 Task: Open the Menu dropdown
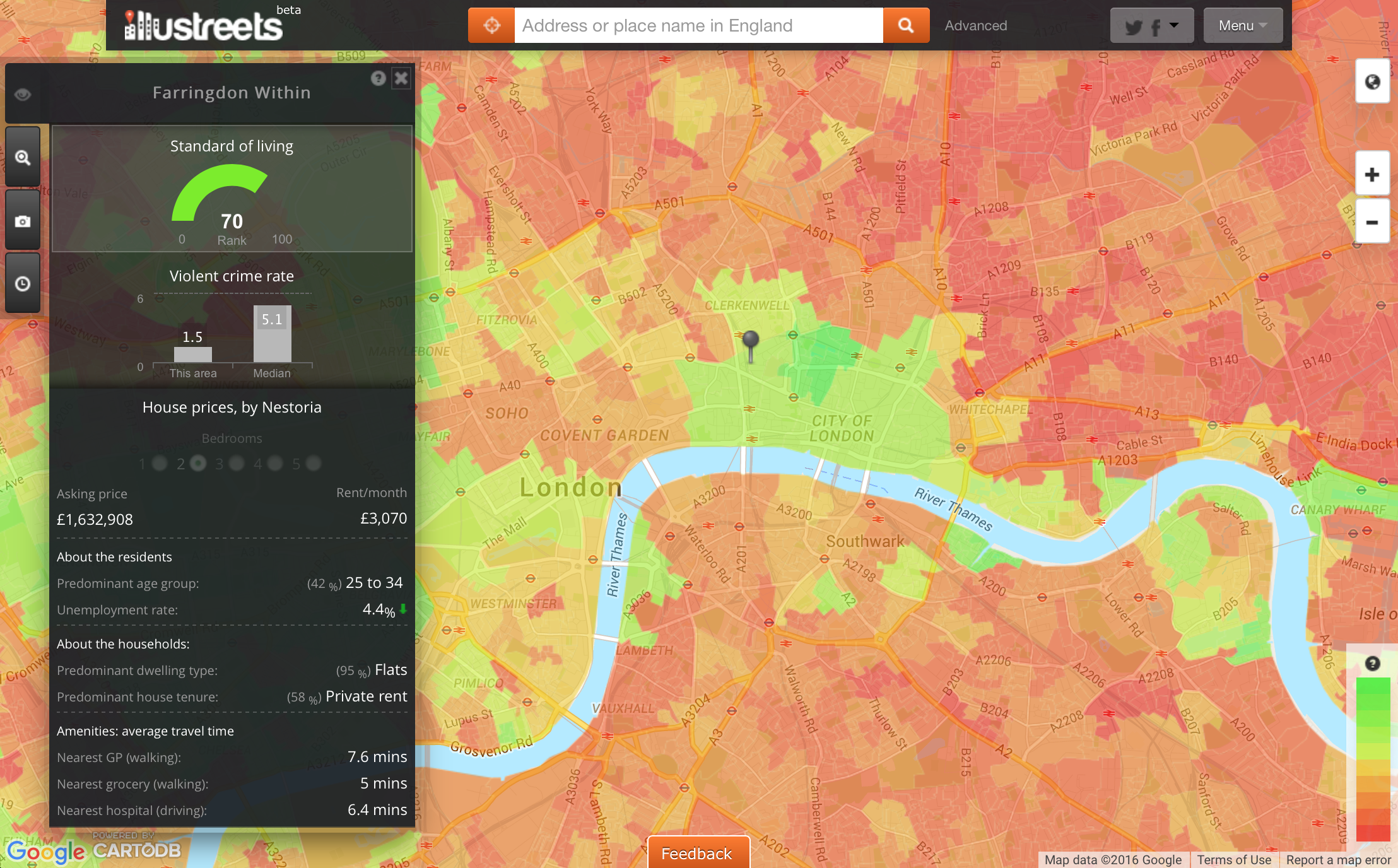(x=1242, y=25)
